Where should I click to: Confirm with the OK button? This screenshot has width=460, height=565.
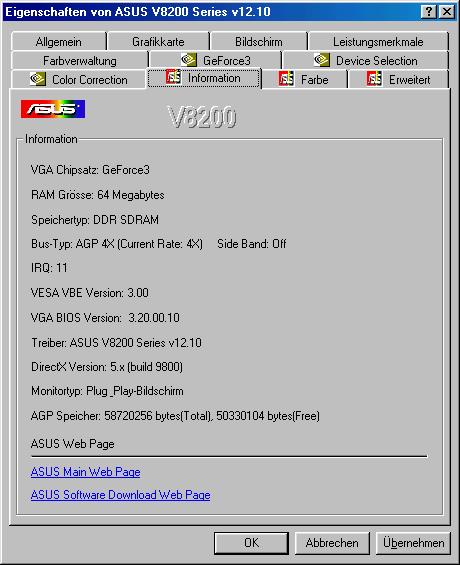[251, 543]
